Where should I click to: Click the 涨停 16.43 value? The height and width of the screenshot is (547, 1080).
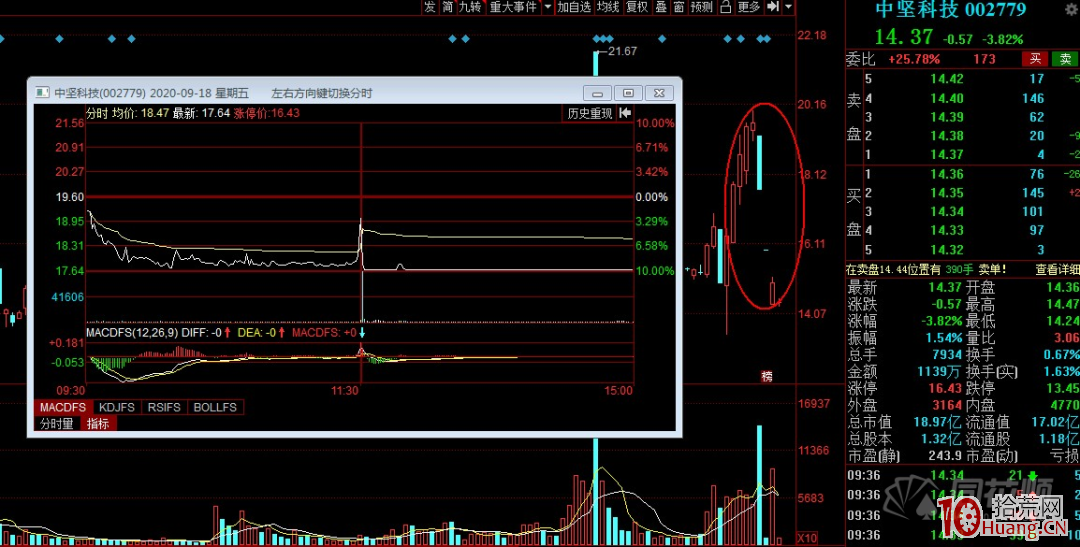[945, 388]
